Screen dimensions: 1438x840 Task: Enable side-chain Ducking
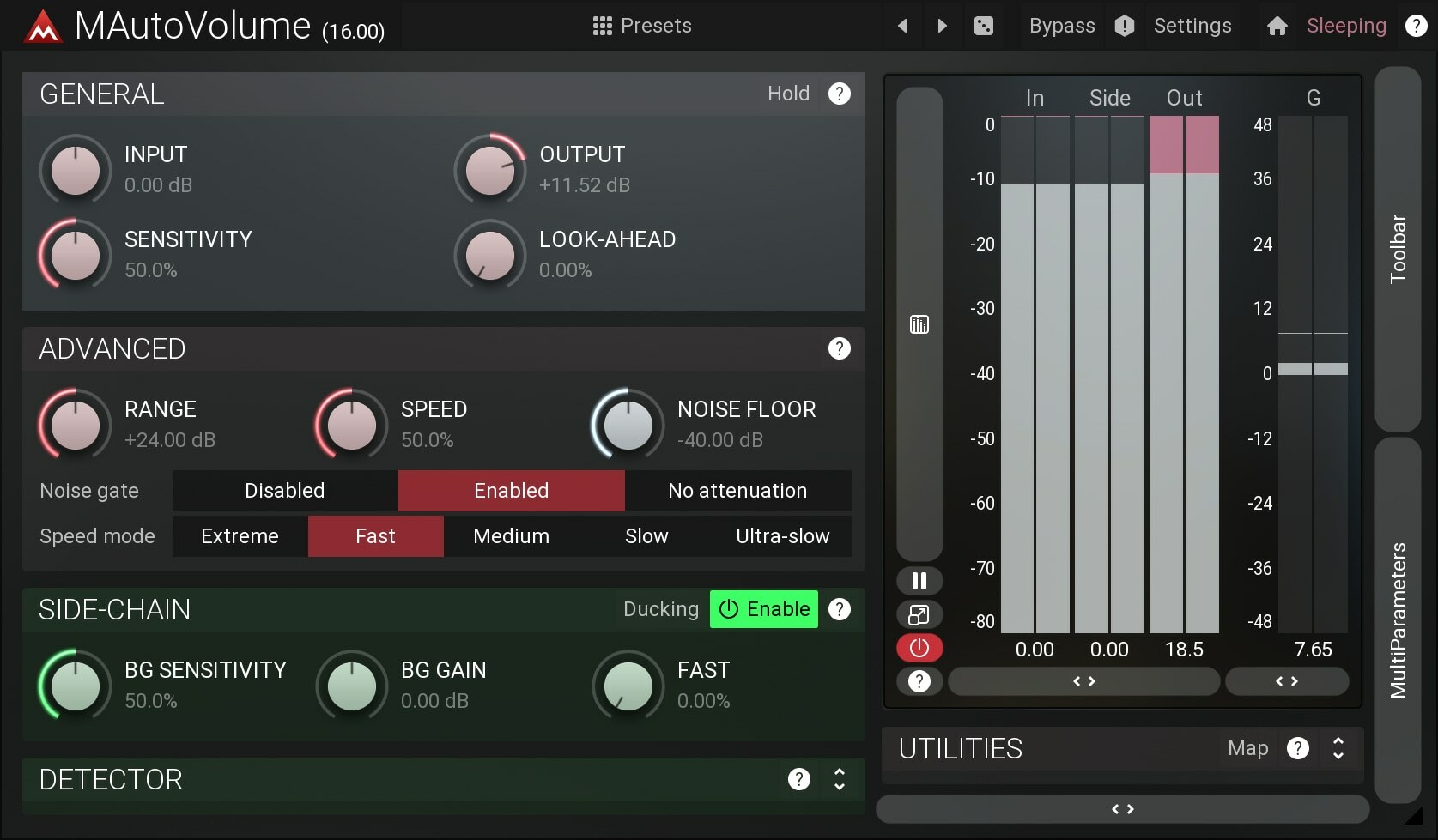click(x=763, y=609)
